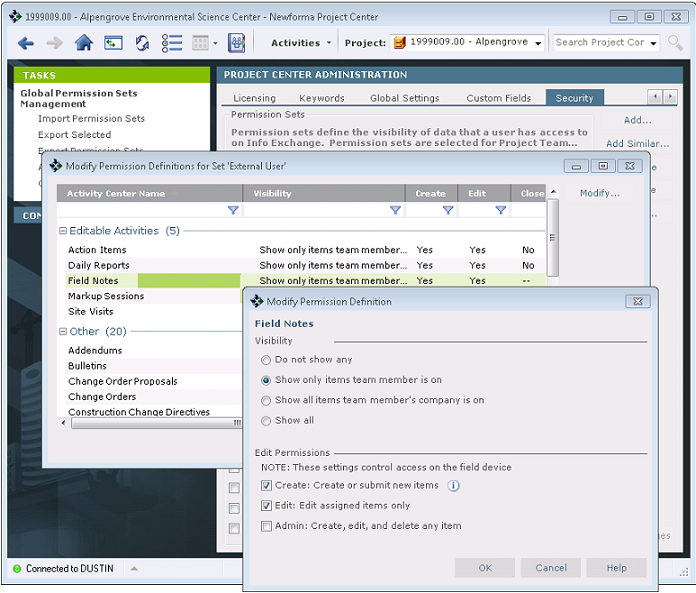The height and width of the screenshot is (593, 696).
Task: Click the magnifier search icon
Action: (x=675, y=43)
